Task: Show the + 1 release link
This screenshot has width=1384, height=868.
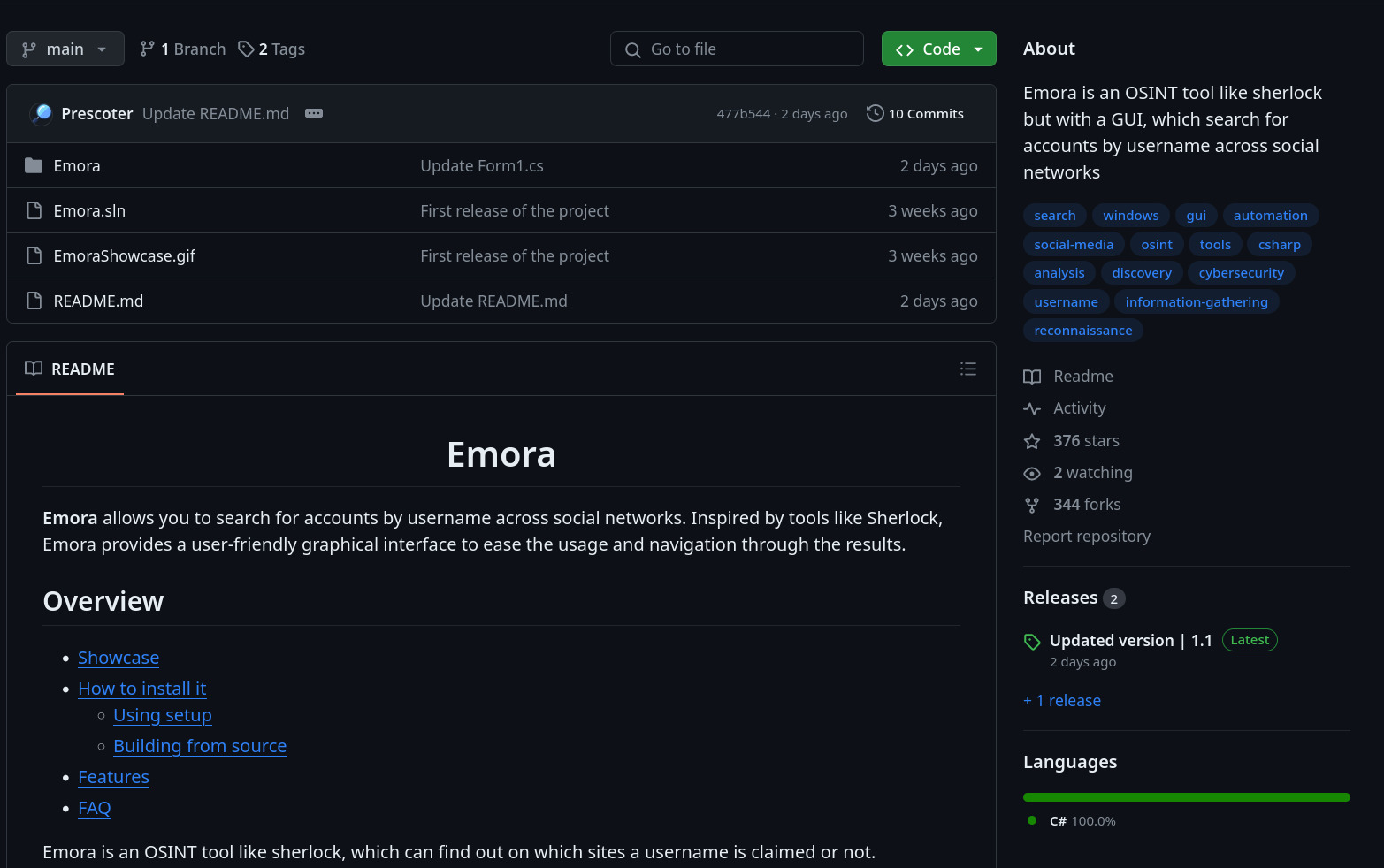Action: 1062,701
